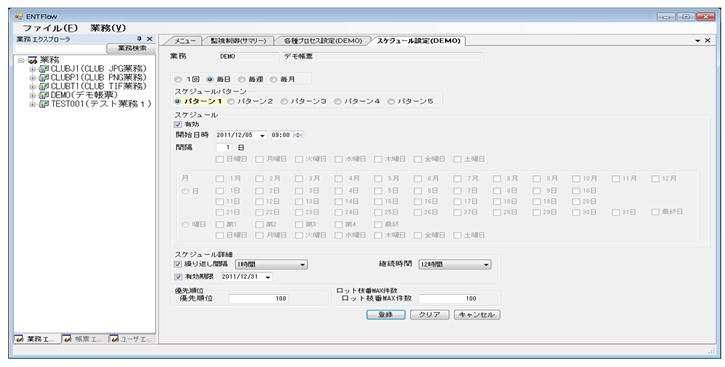Toggle the 有効 checkbox
The width and height of the screenshot is (725, 367).
coord(178,124)
